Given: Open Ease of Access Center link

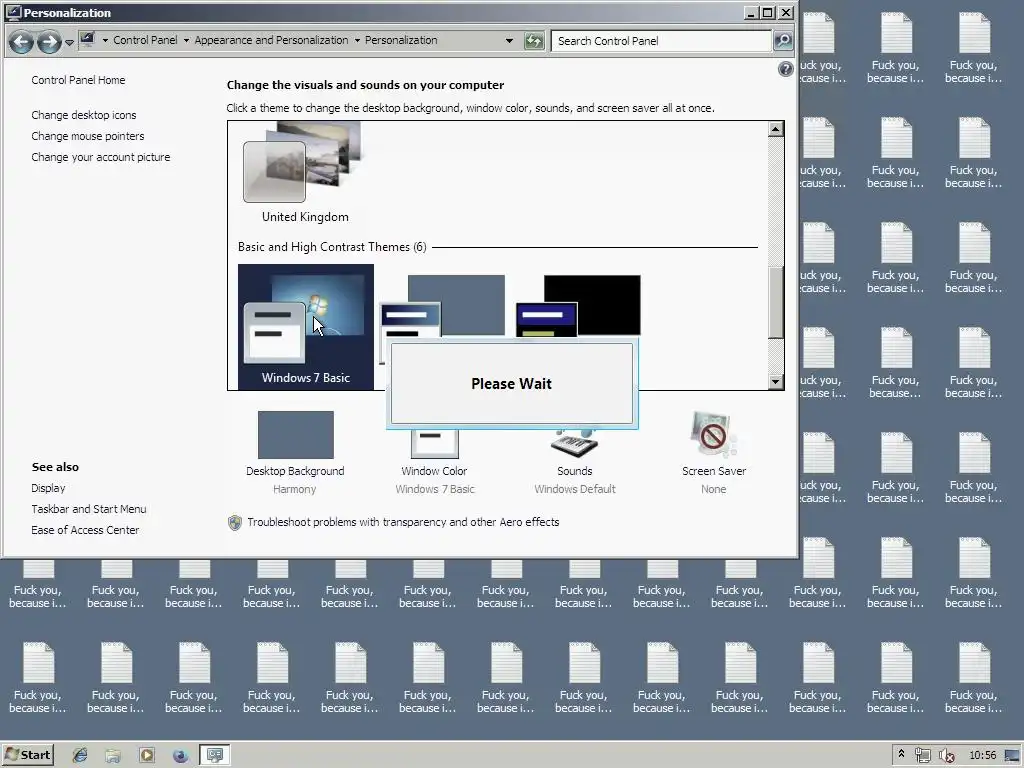Looking at the screenshot, I should pos(85,530).
